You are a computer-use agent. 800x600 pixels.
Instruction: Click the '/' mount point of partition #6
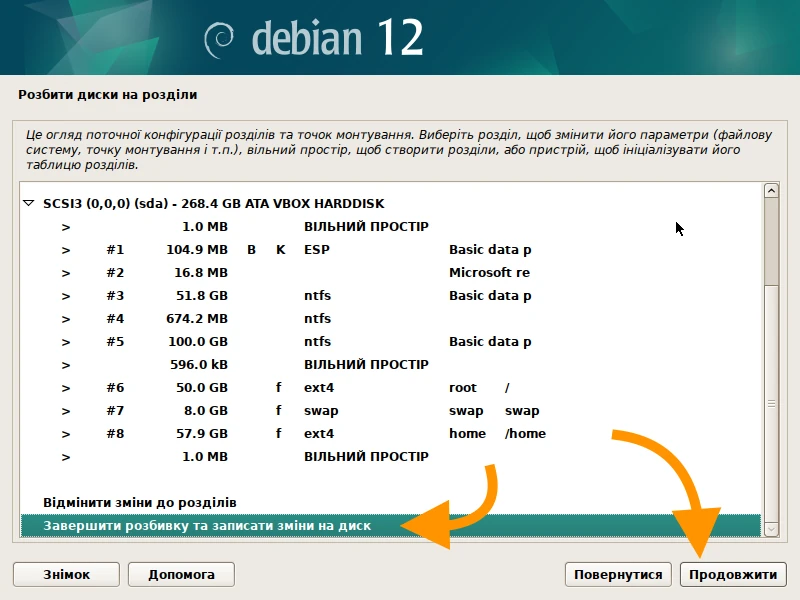507,388
